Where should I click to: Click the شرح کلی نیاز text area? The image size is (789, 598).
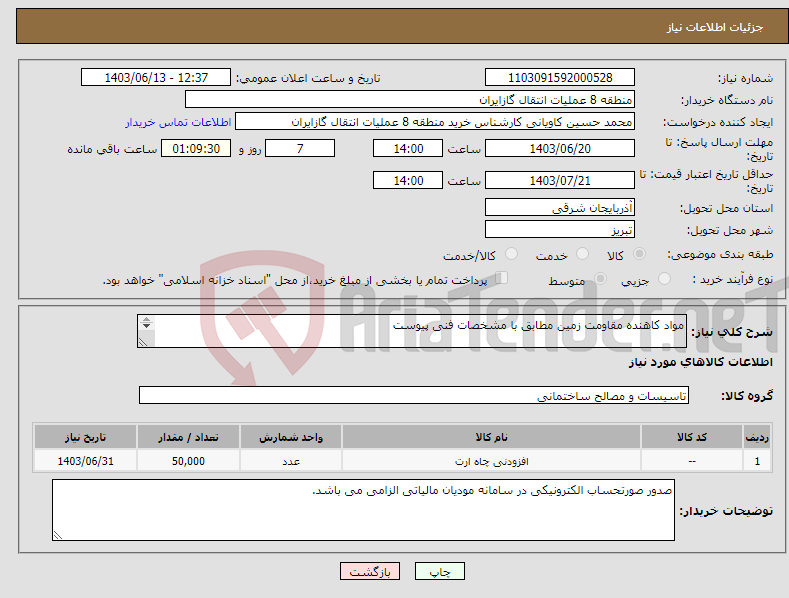pyautogui.click(x=412, y=331)
